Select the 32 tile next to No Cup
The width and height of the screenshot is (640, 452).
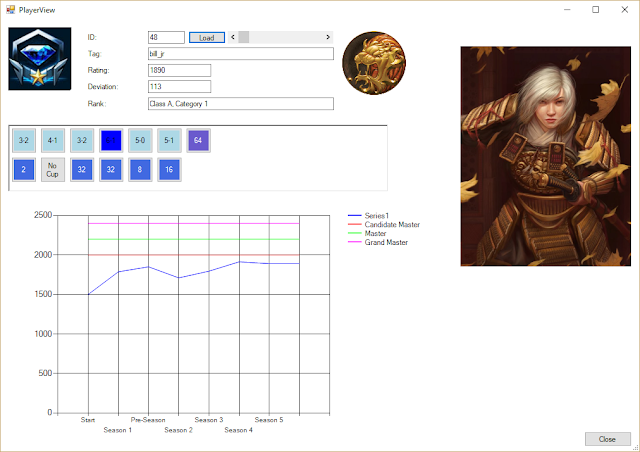click(x=82, y=169)
